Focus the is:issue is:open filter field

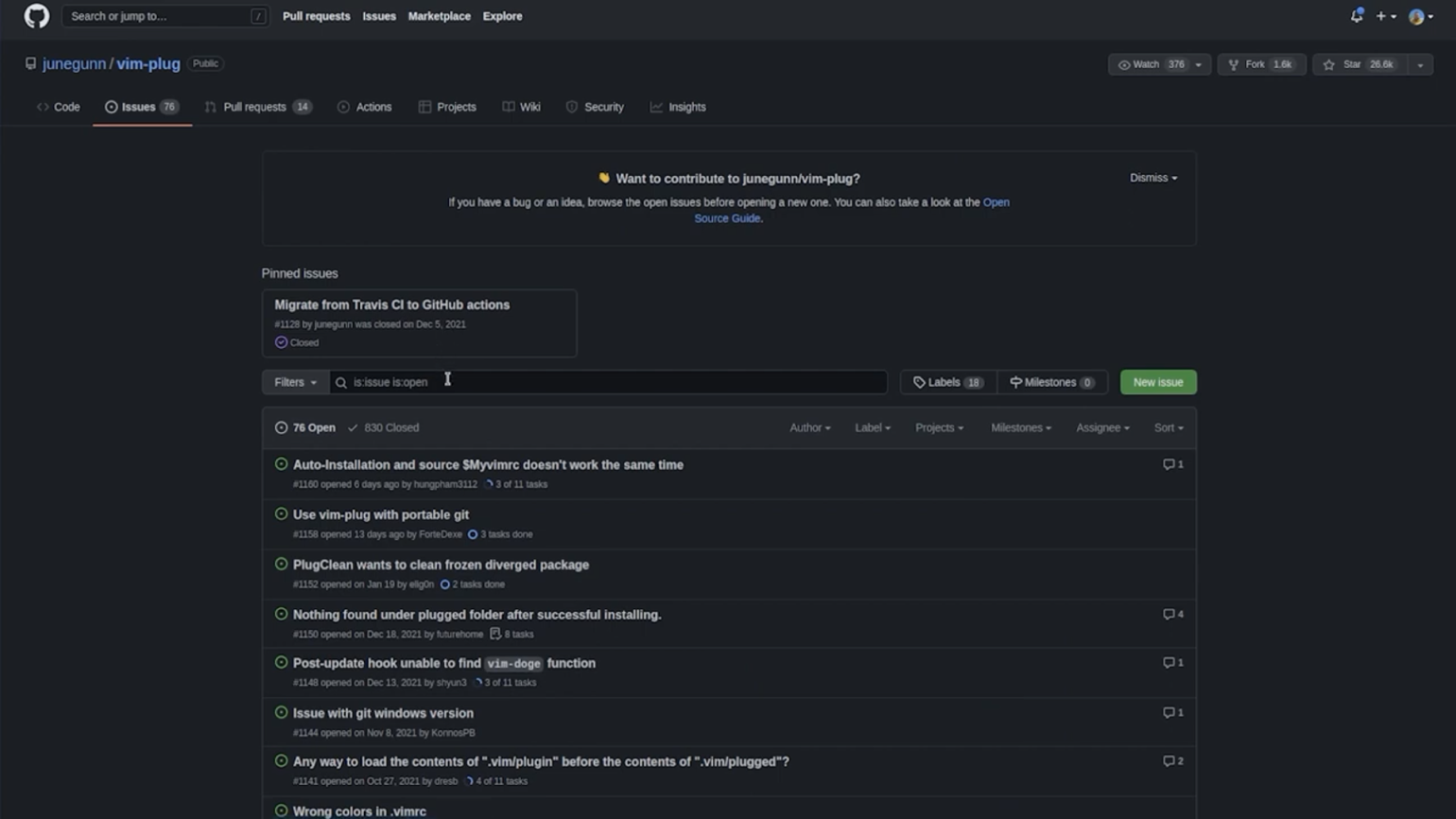click(608, 382)
